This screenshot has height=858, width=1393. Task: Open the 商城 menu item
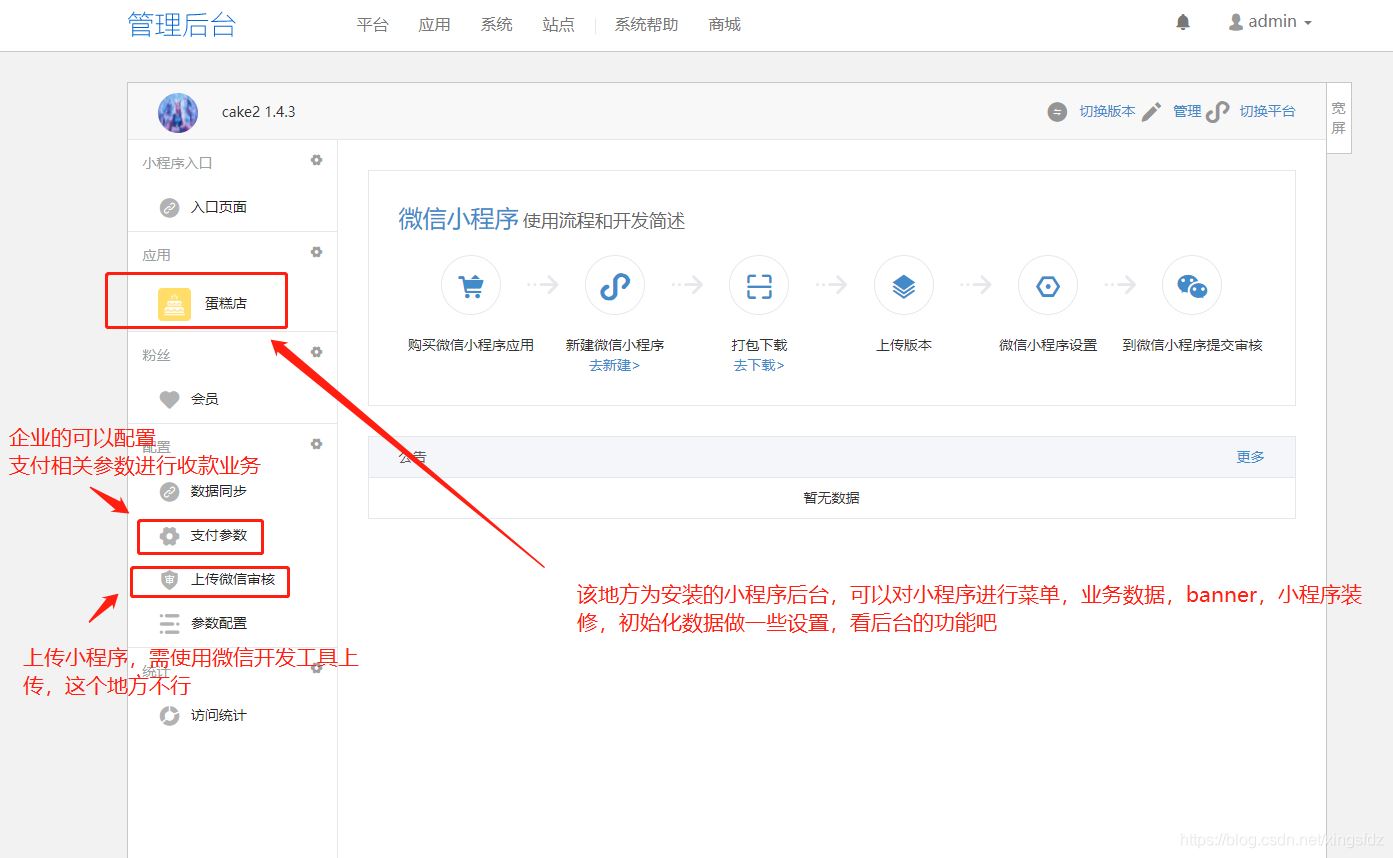(724, 25)
